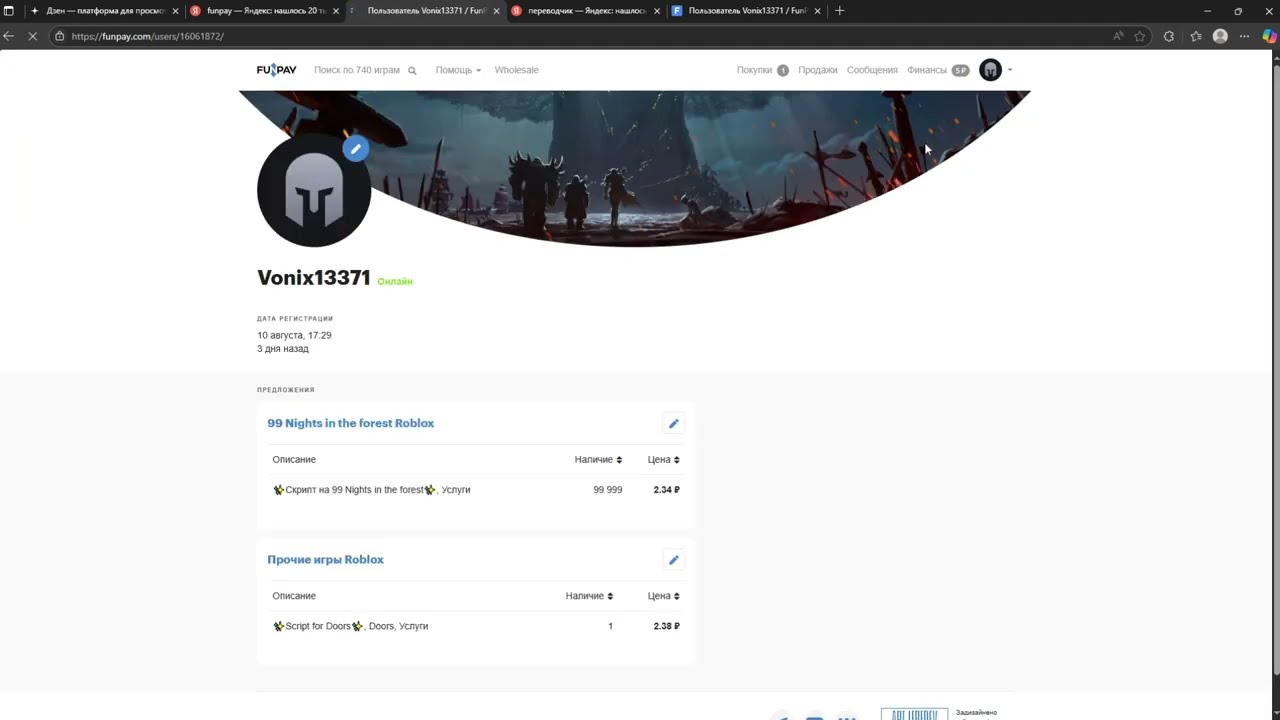
Task: Open the browser extensions icon
Action: pyautogui.click(x=1168, y=36)
